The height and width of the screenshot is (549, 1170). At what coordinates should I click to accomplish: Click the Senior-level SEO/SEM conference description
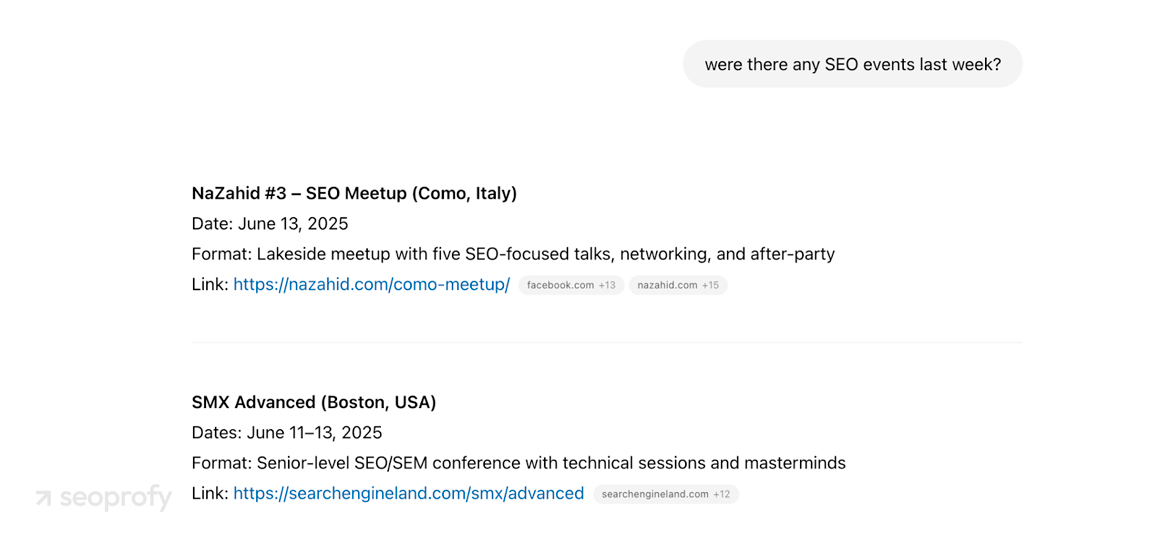click(519, 462)
